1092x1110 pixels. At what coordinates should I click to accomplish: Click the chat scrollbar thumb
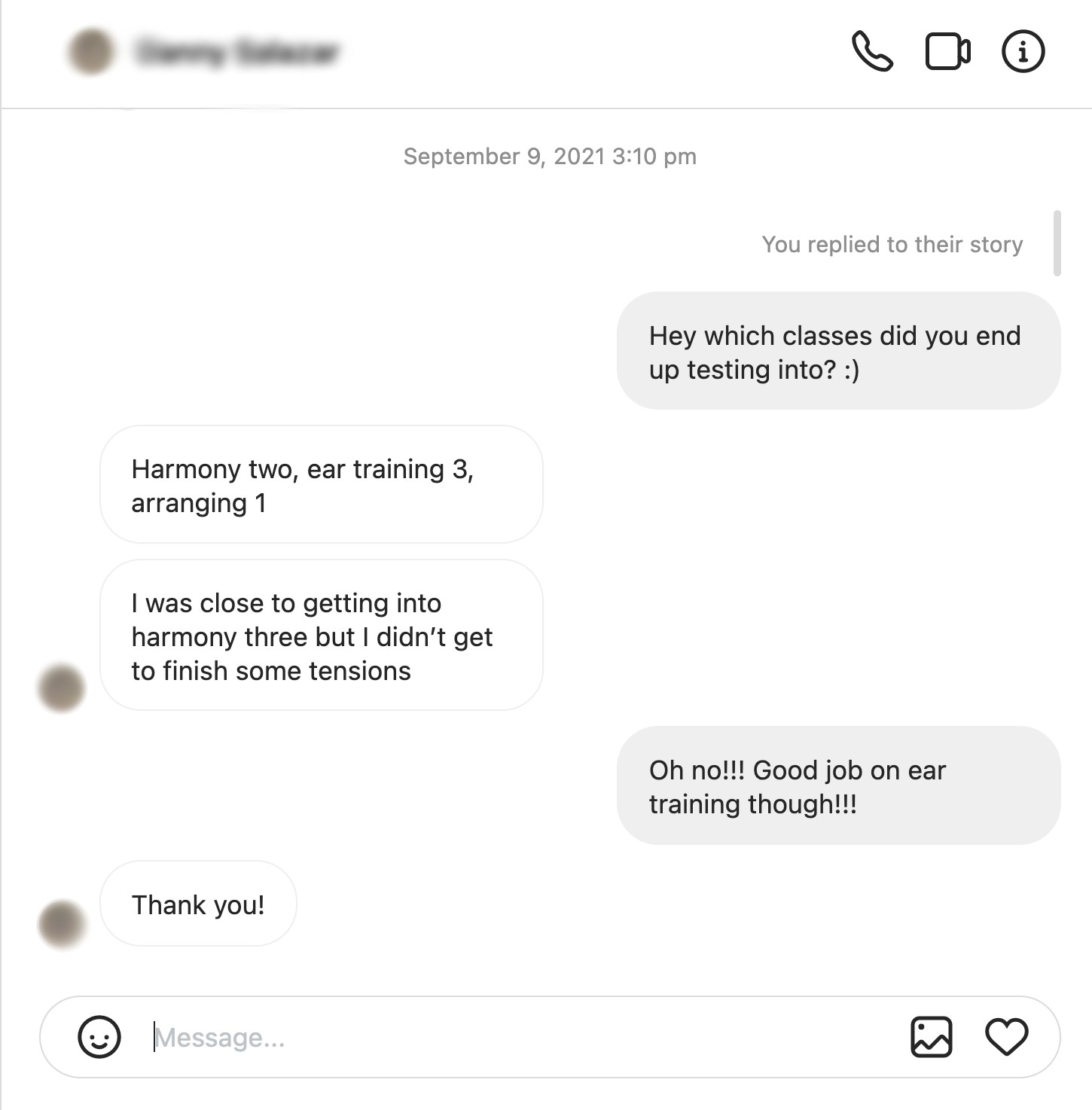tap(1057, 243)
